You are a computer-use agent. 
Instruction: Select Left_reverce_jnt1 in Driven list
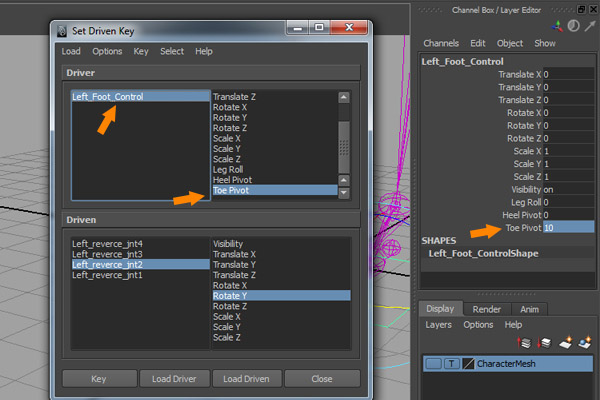coord(140,275)
